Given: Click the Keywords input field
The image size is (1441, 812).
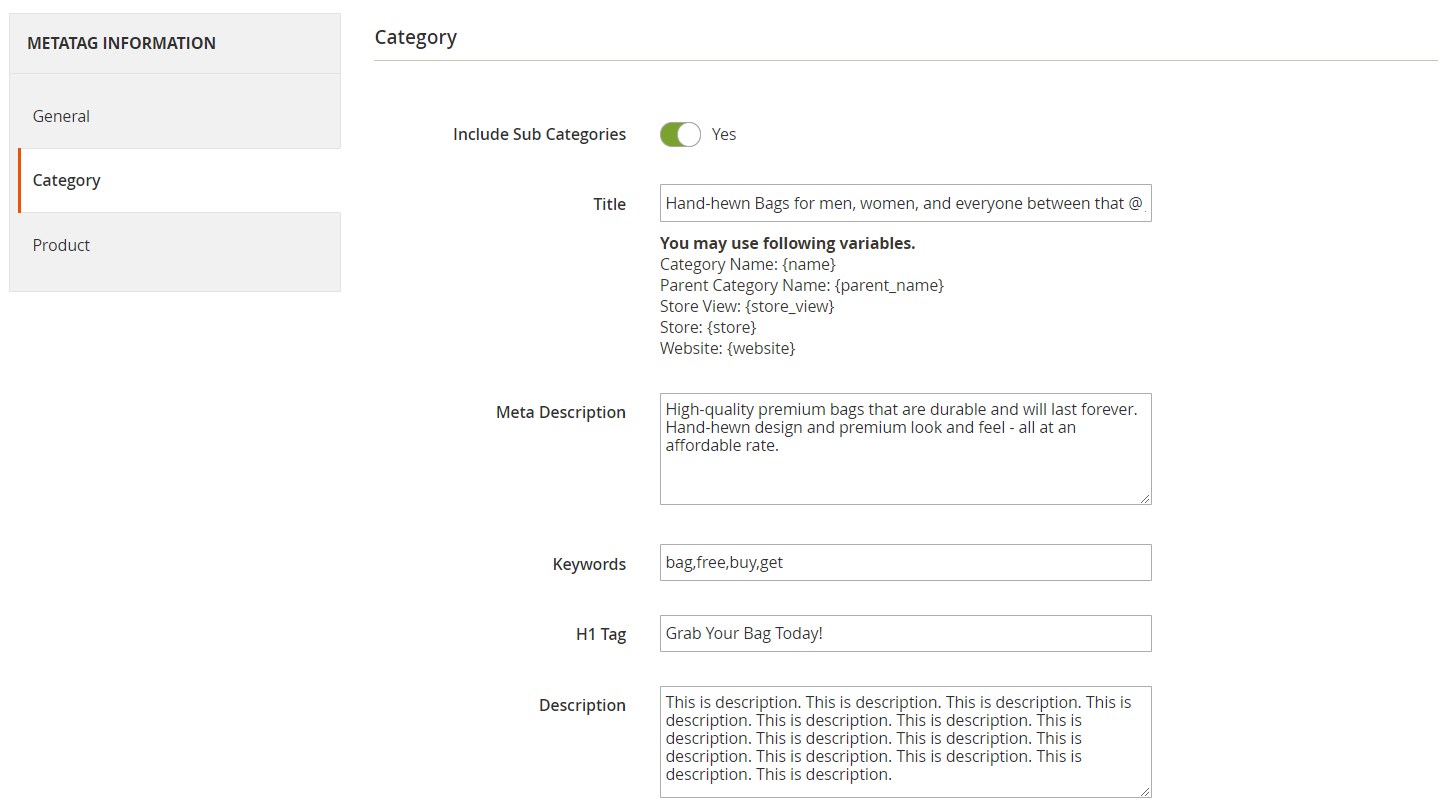Looking at the screenshot, I should (x=905, y=562).
